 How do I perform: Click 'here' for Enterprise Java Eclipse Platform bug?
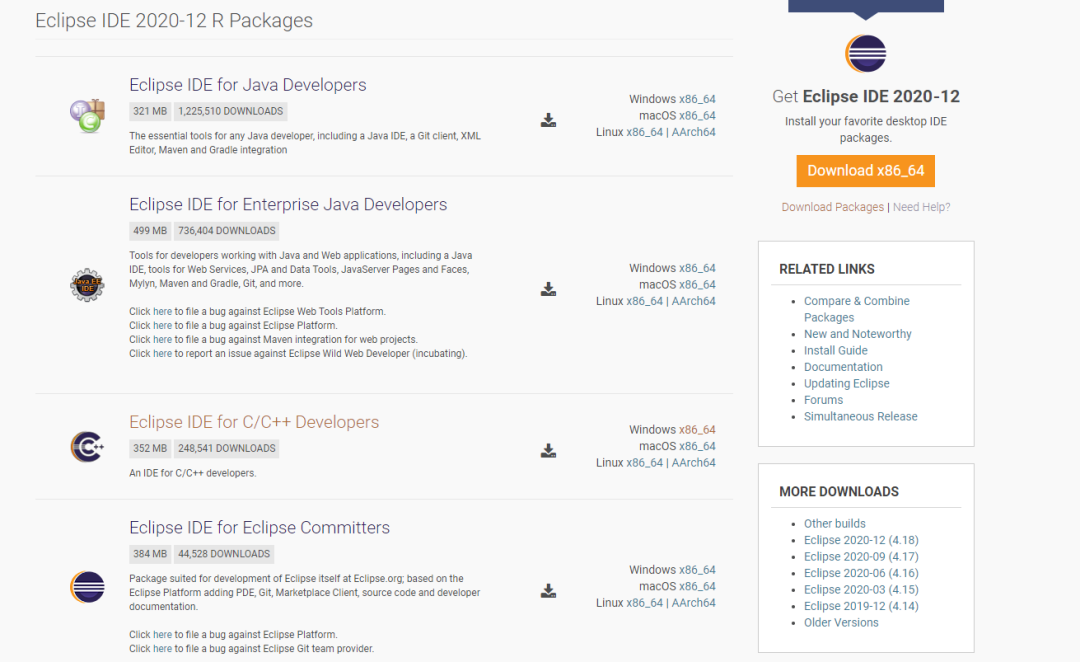point(163,325)
